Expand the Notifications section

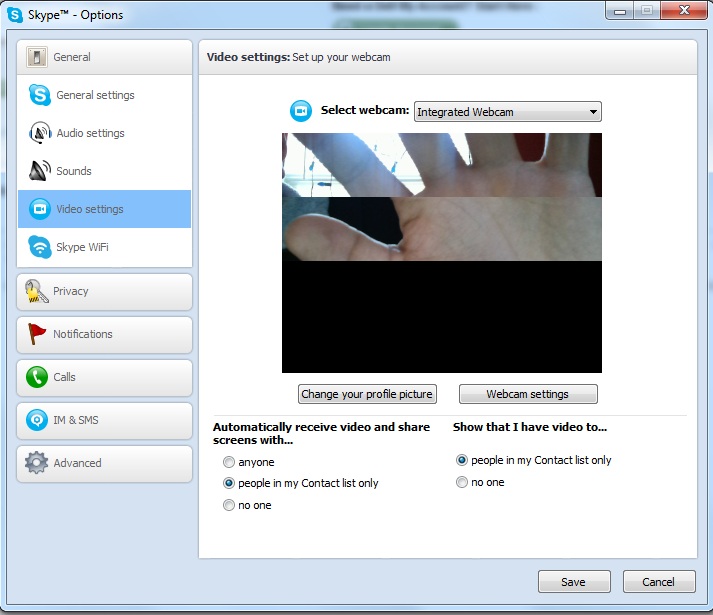tap(104, 334)
